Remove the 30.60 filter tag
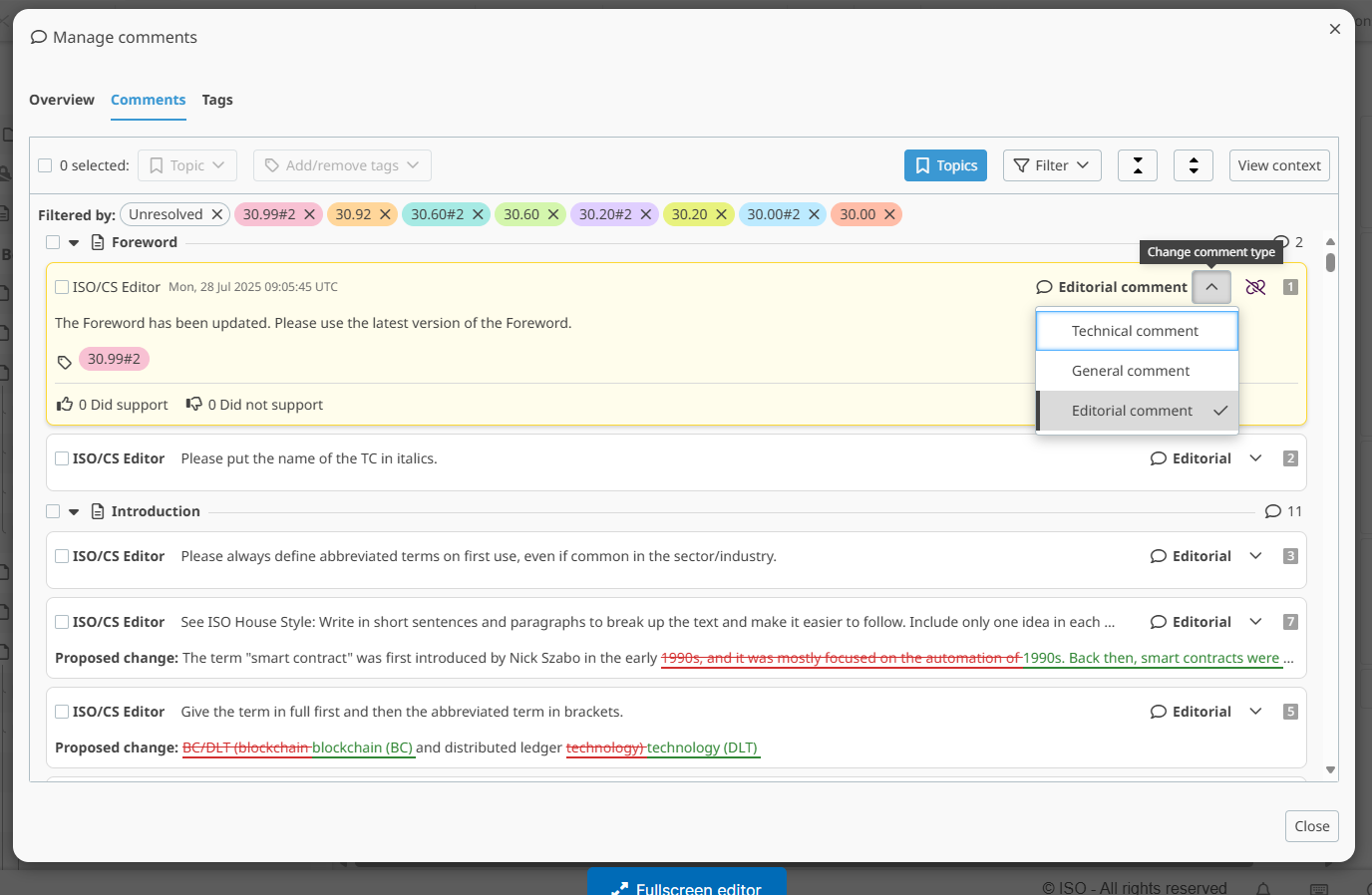The height and width of the screenshot is (895, 1372). [553, 214]
